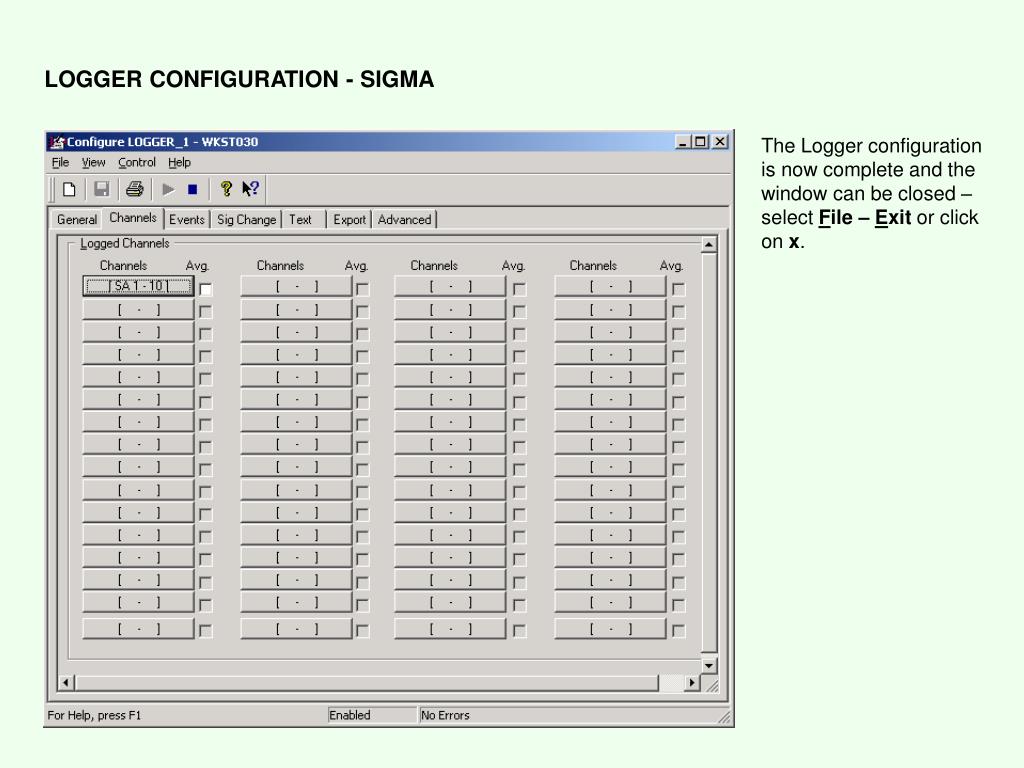Click the last channel button in first column
Viewport: 1024px width, 768px height.
pyautogui.click(x=138, y=629)
